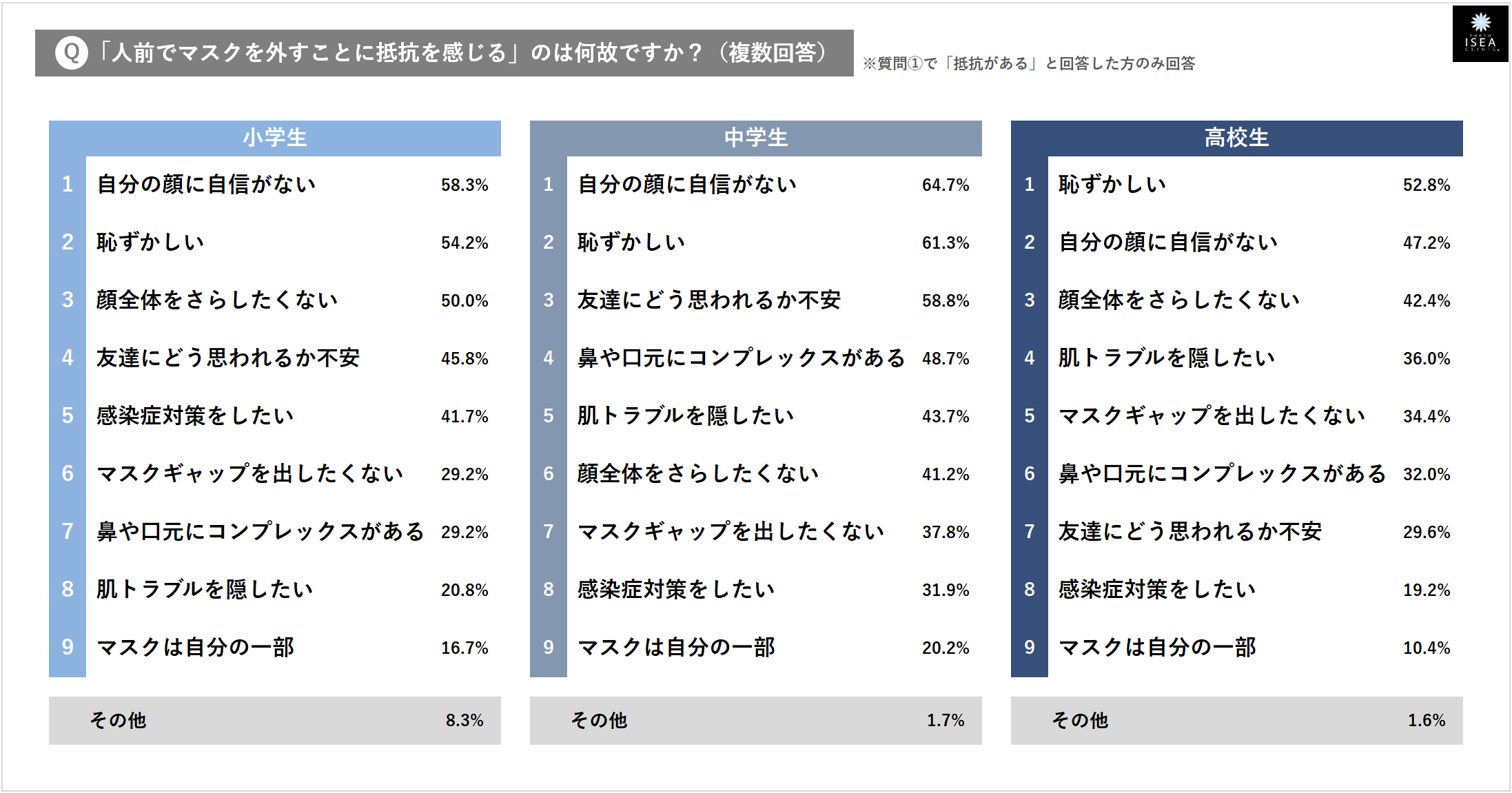Click the 52.8% value under 高校生
Screen dimensions: 1512x793
1427,185
